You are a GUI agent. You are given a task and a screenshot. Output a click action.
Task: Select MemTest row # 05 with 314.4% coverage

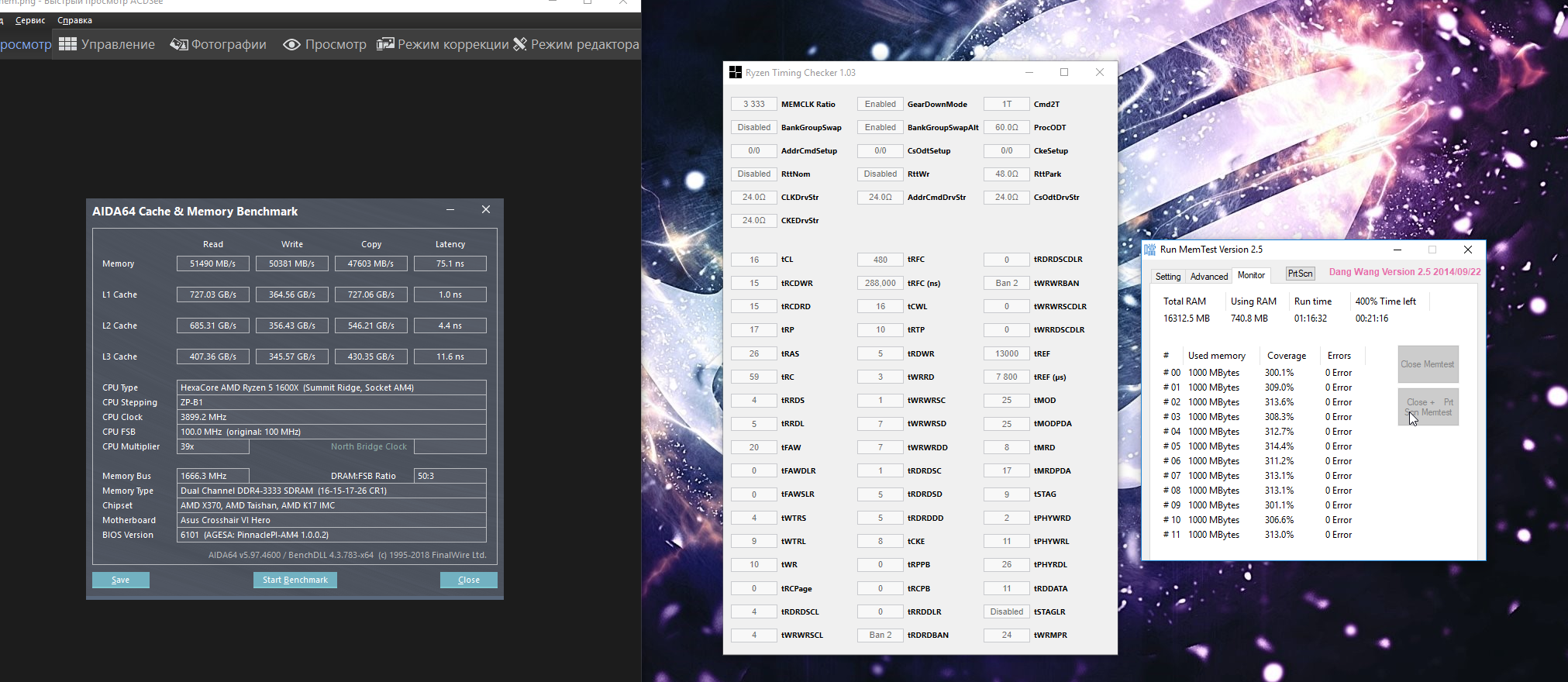[x=1257, y=446]
